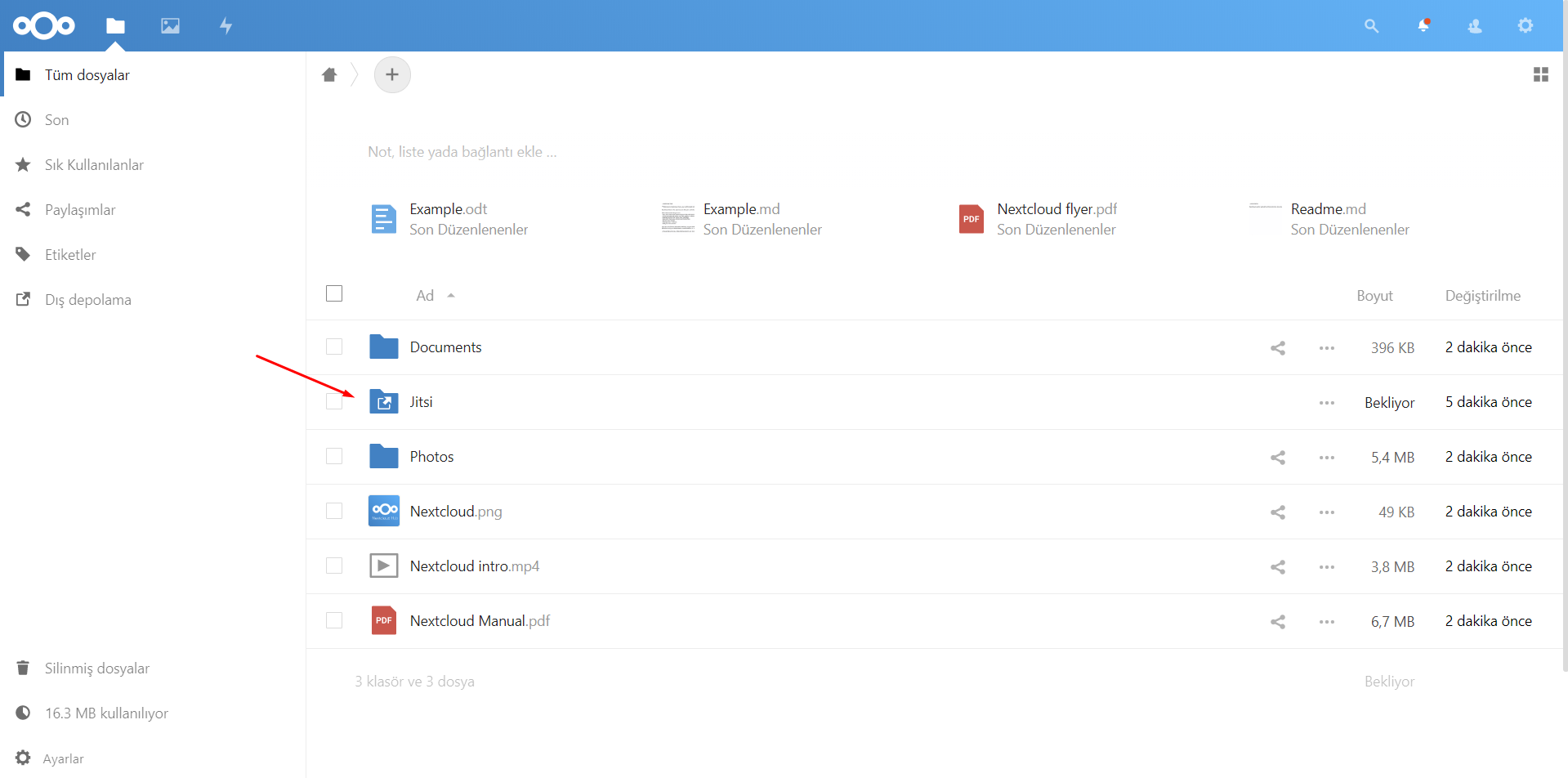Sort by the Boyut size column
Image resolution: width=1568 pixels, height=778 pixels.
[x=1374, y=296]
